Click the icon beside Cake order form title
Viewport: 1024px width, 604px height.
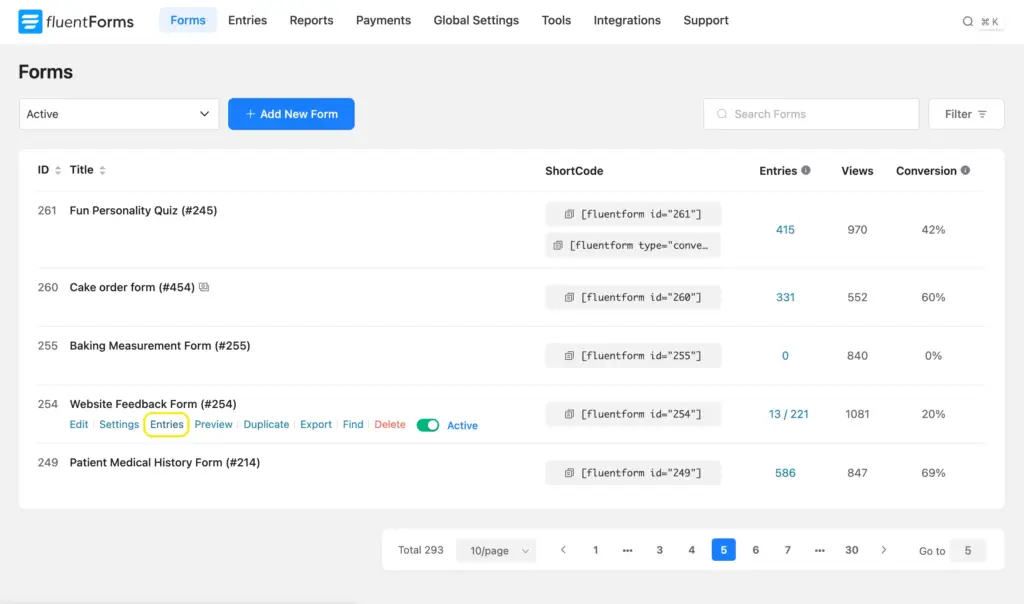coord(204,287)
